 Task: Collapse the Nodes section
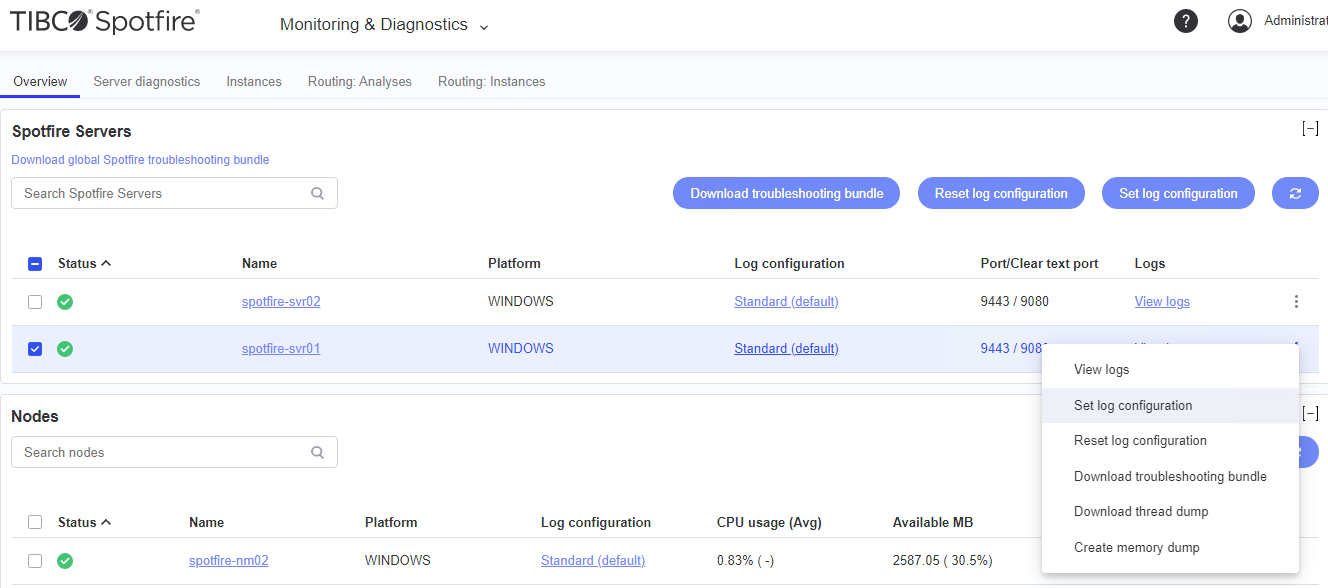pyautogui.click(x=1310, y=414)
